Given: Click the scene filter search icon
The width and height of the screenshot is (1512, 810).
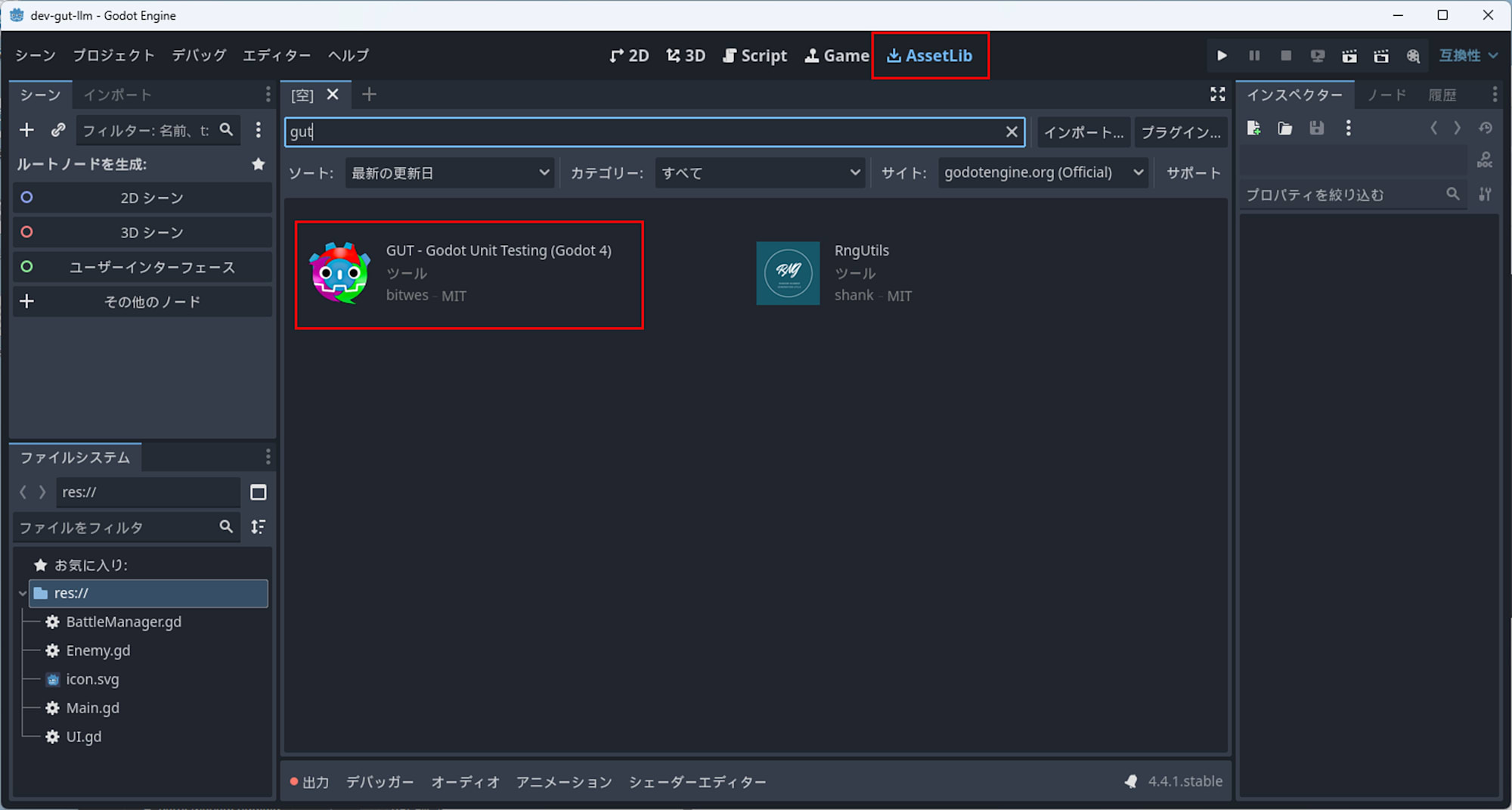Looking at the screenshot, I should coord(226,129).
